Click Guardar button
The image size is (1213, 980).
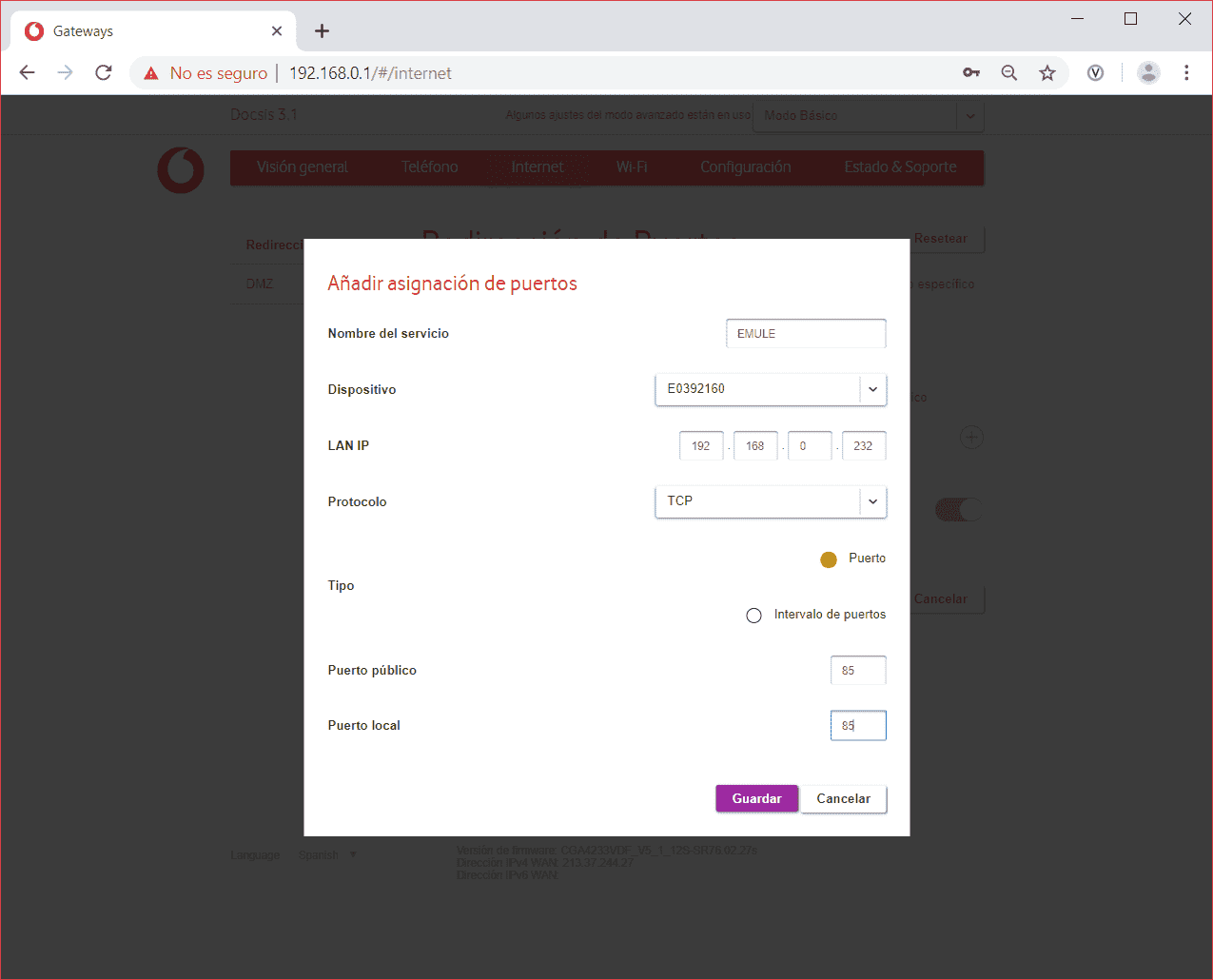pos(756,799)
